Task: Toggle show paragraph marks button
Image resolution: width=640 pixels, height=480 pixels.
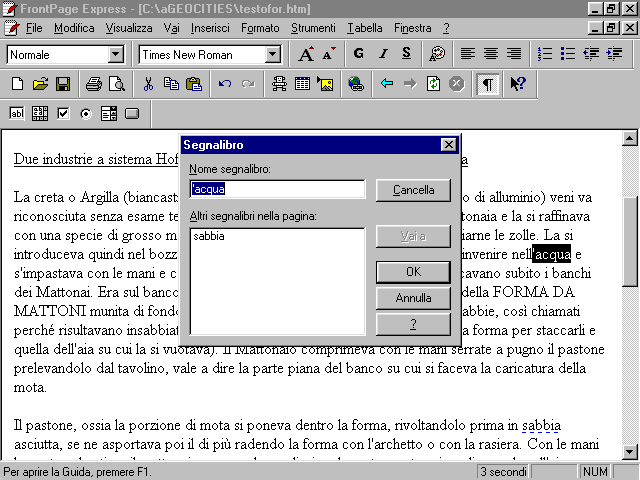Action: (x=487, y=84)
